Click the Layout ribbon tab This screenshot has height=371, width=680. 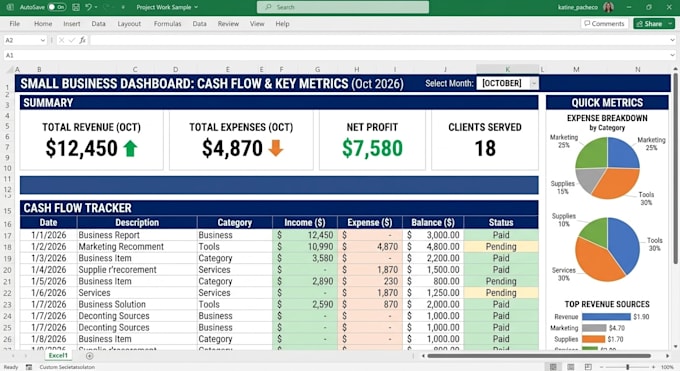[129, 24]
